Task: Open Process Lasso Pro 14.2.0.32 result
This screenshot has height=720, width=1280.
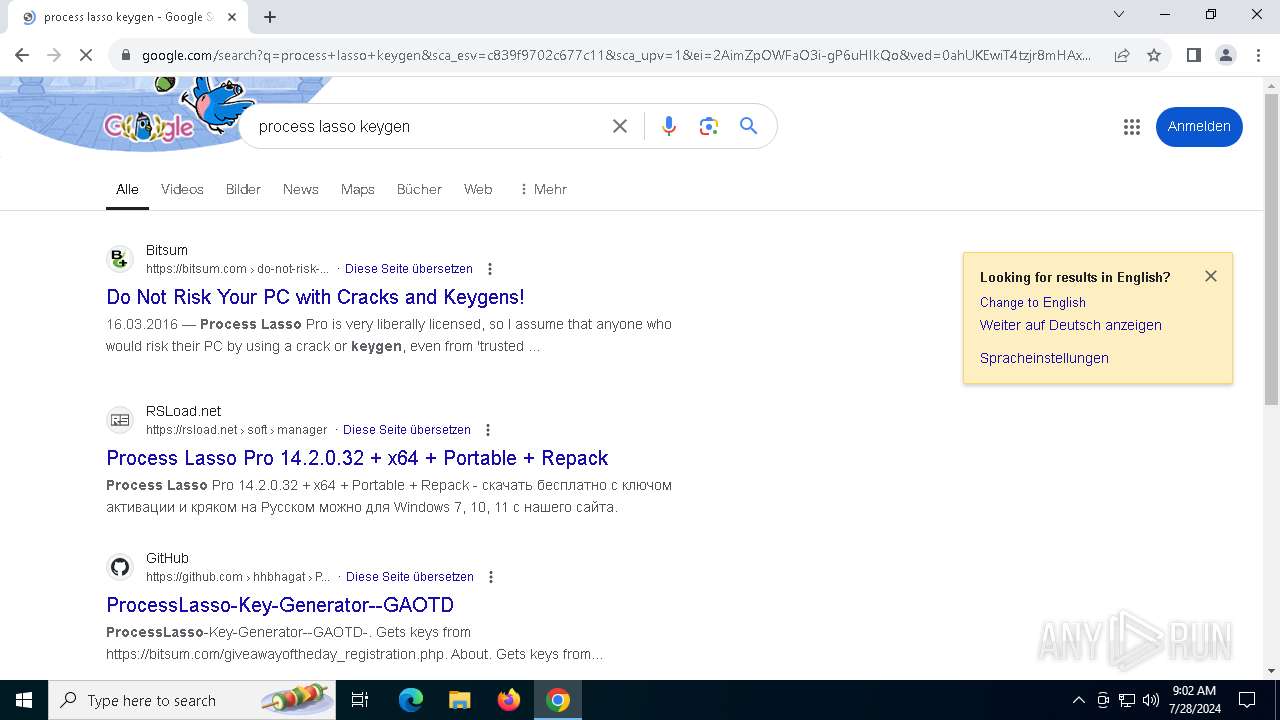Action: (357, 458)
